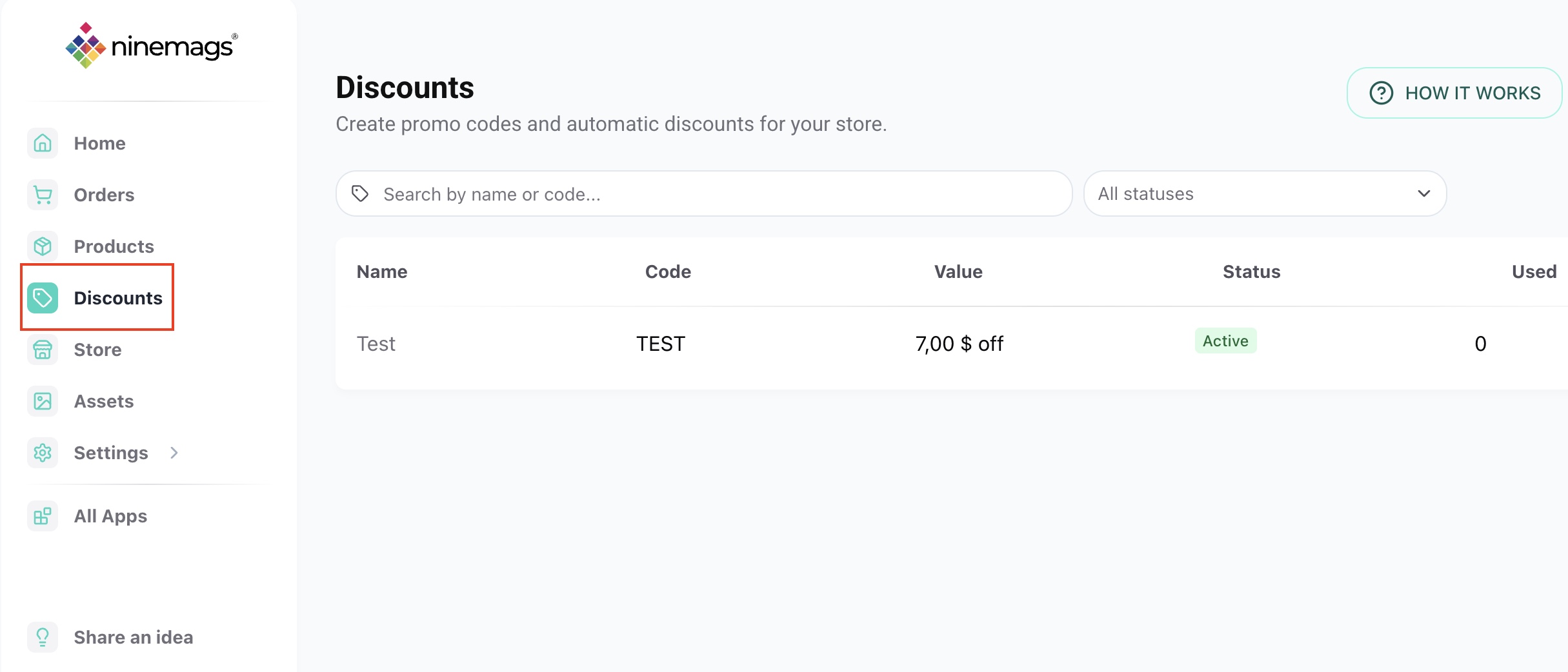Open the Settings gear icon
This screenshot has height=672, width=1568.
click(x=43, y=453)
